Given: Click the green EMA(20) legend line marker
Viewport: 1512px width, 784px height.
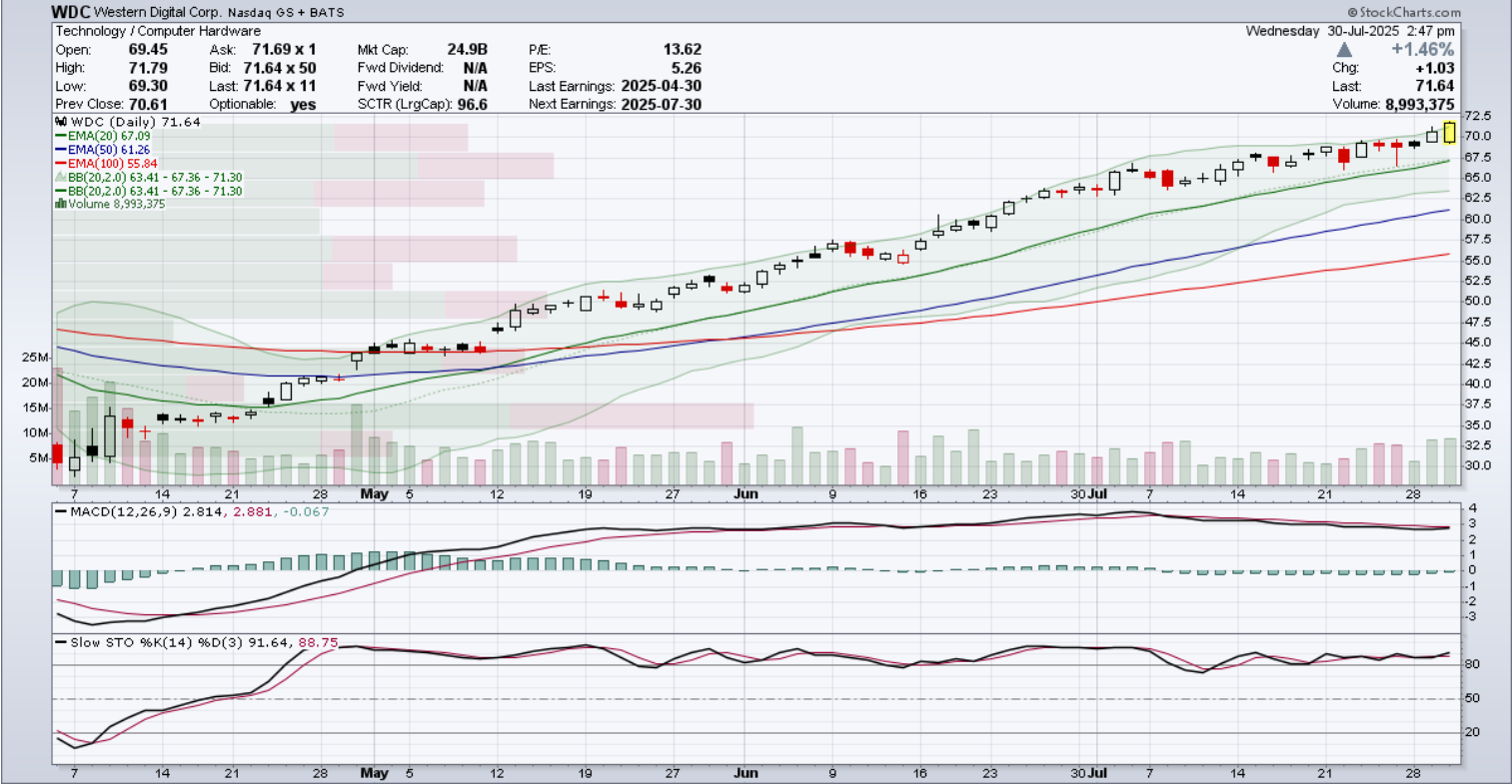Looking at the screenshot, I should pos(60,136).
